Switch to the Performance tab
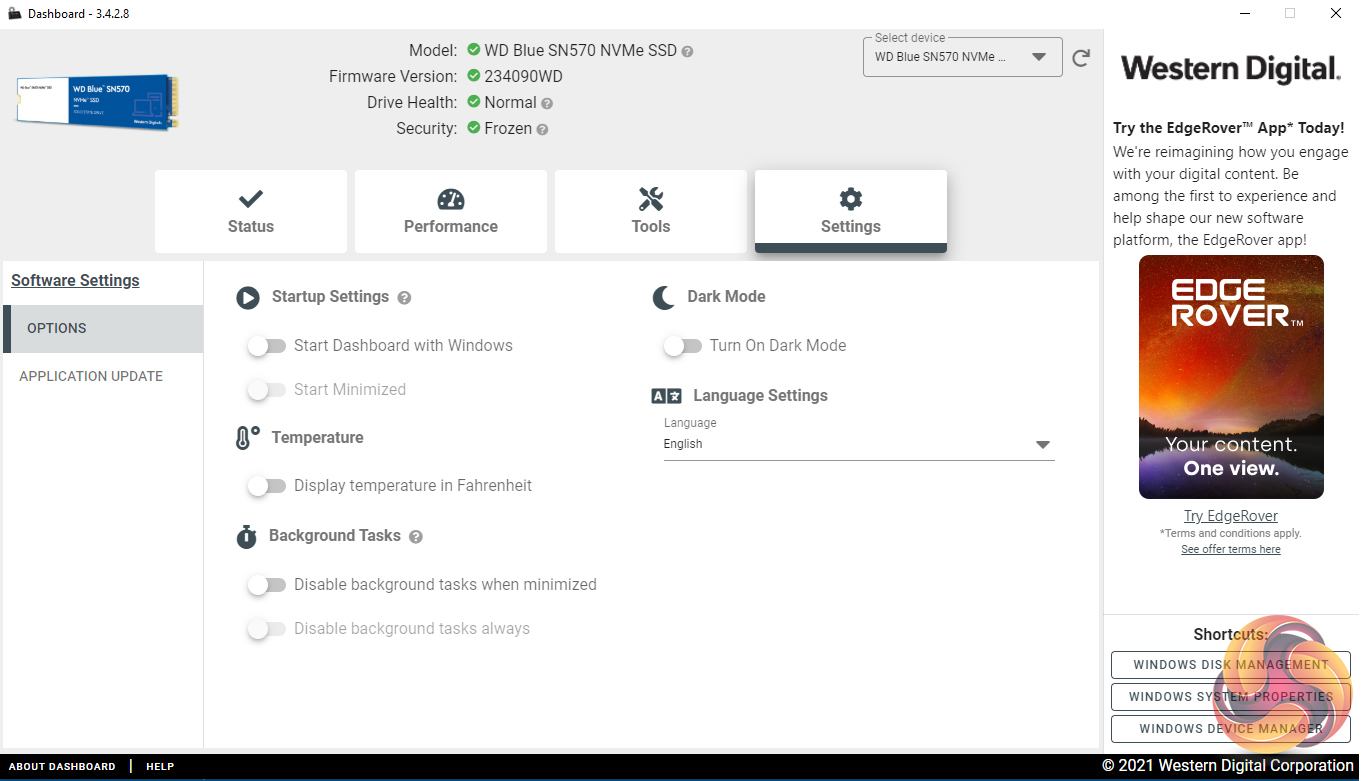The height and width of the screenshot is (781, 1362). pyautogui.click(x=450, y=211)
